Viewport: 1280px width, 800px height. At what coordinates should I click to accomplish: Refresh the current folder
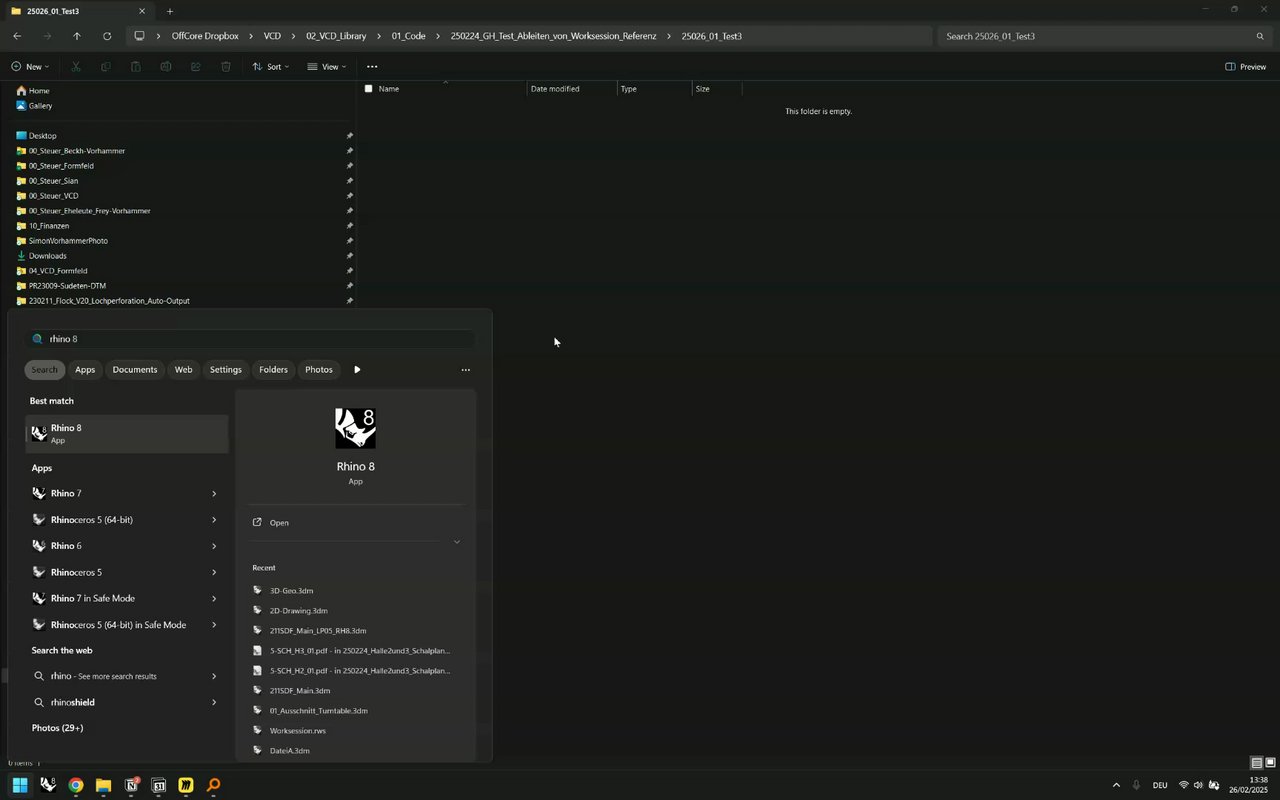point(107,36)
